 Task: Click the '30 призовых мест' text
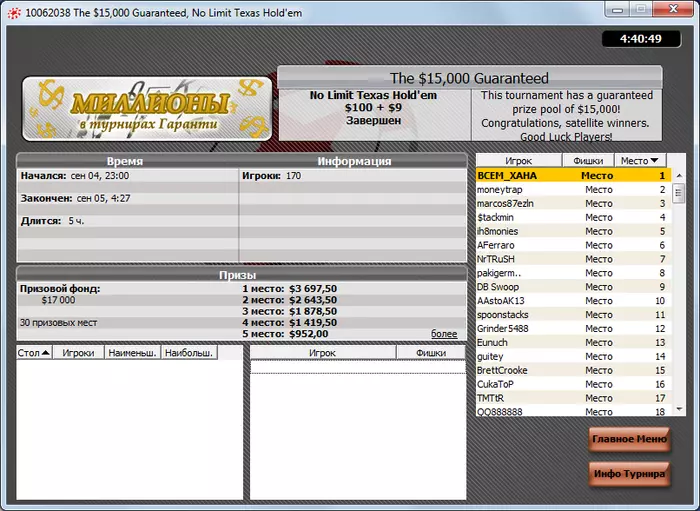coord(58,323)
